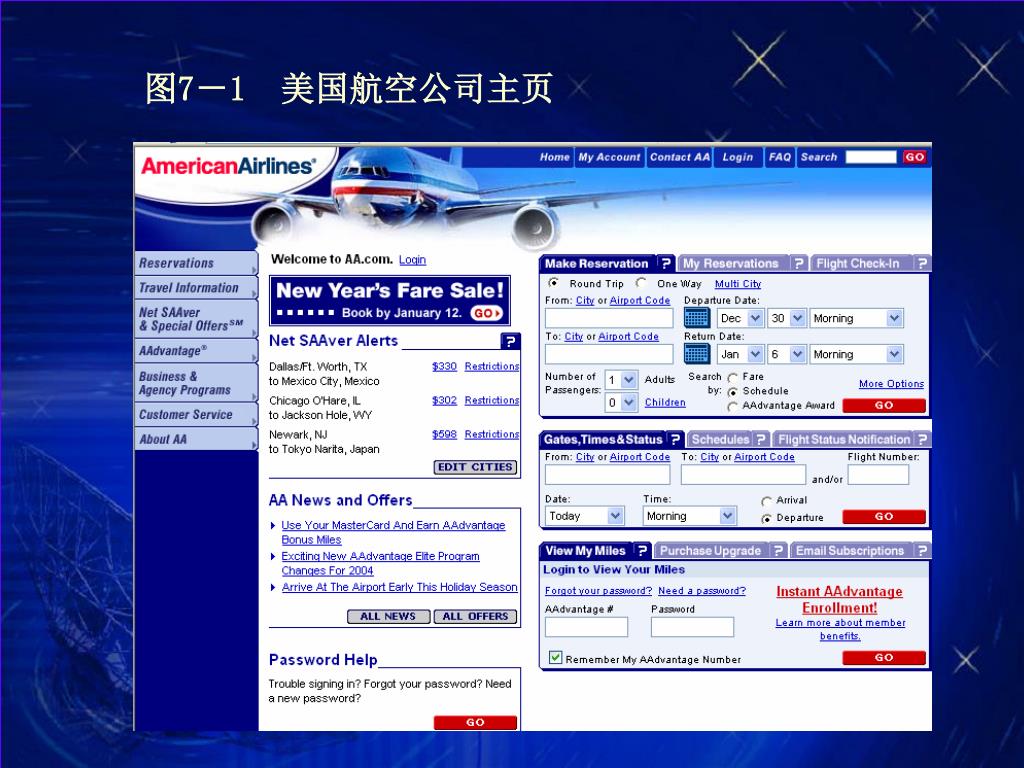This screenshot has width=1024, height=768.
Task: Open Children passenger count dropdown
Action: 621,402
